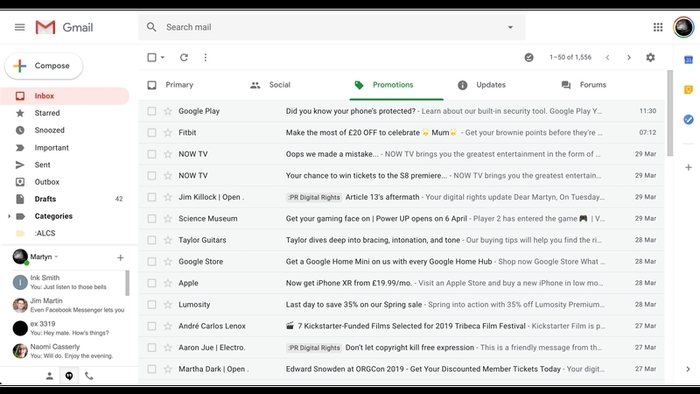Start a new chat with plus icon
700x394 pixels.
[120, 257]
